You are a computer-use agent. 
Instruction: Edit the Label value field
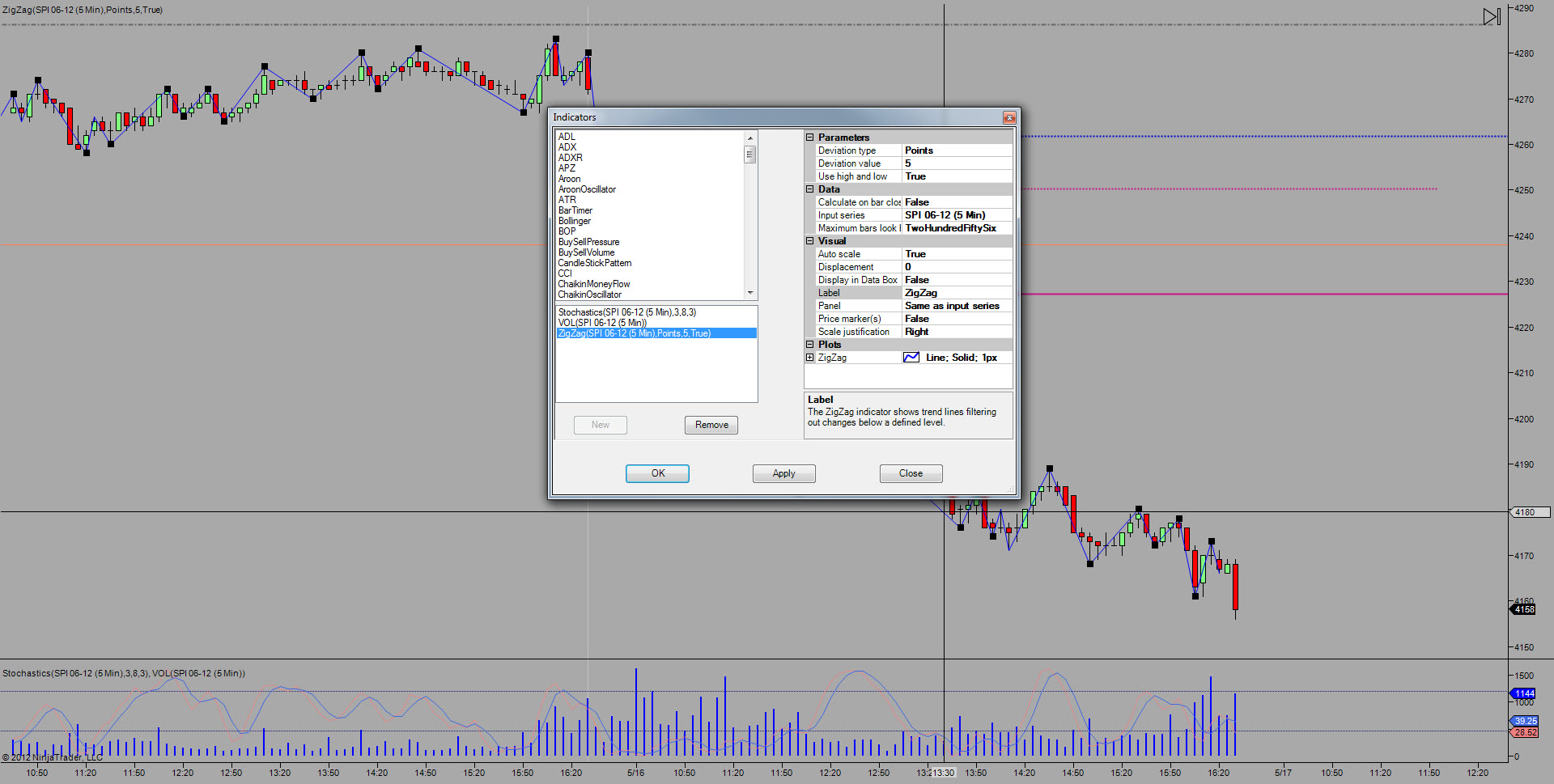pos(957,293)
